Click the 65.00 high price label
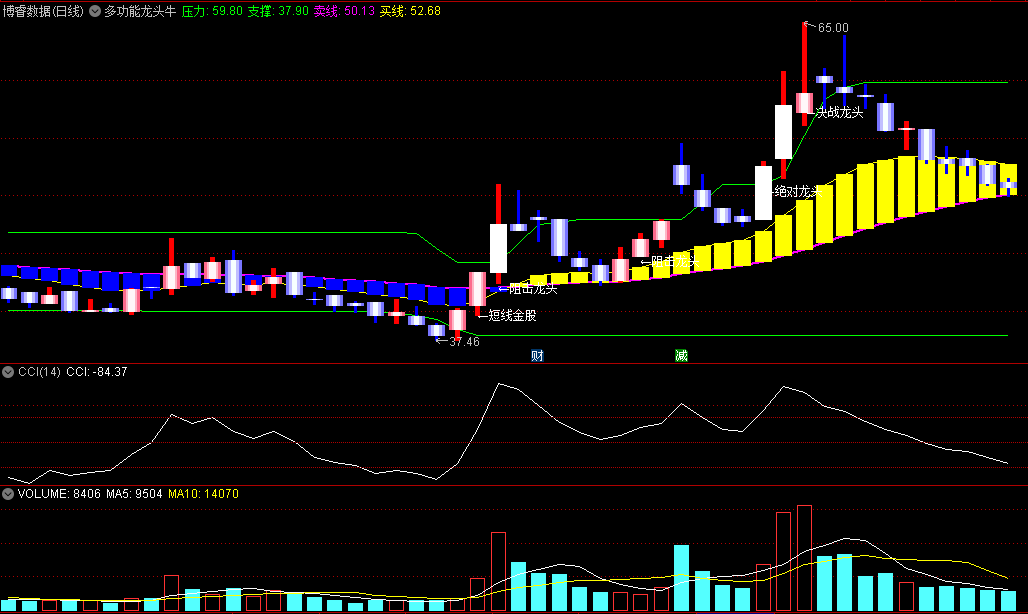This screenshot has height=614, width=1028. (833, 28)
